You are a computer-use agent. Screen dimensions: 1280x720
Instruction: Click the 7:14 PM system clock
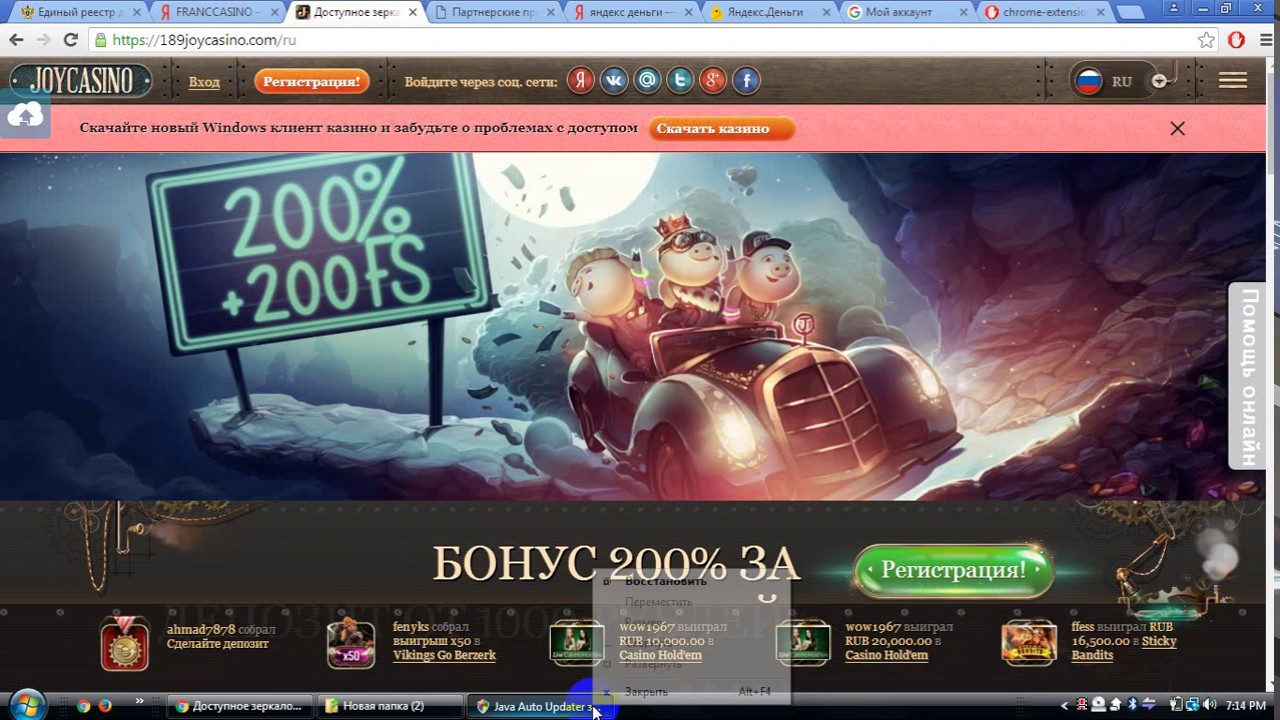pyautogui.click(x=1245, y=706)
